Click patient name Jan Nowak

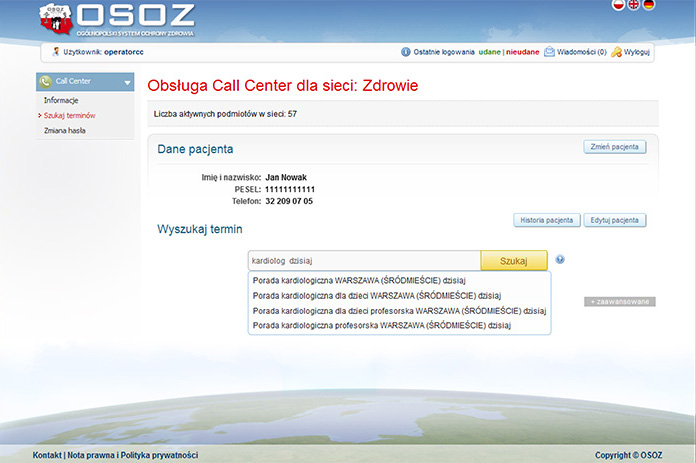tap(286, 178)
